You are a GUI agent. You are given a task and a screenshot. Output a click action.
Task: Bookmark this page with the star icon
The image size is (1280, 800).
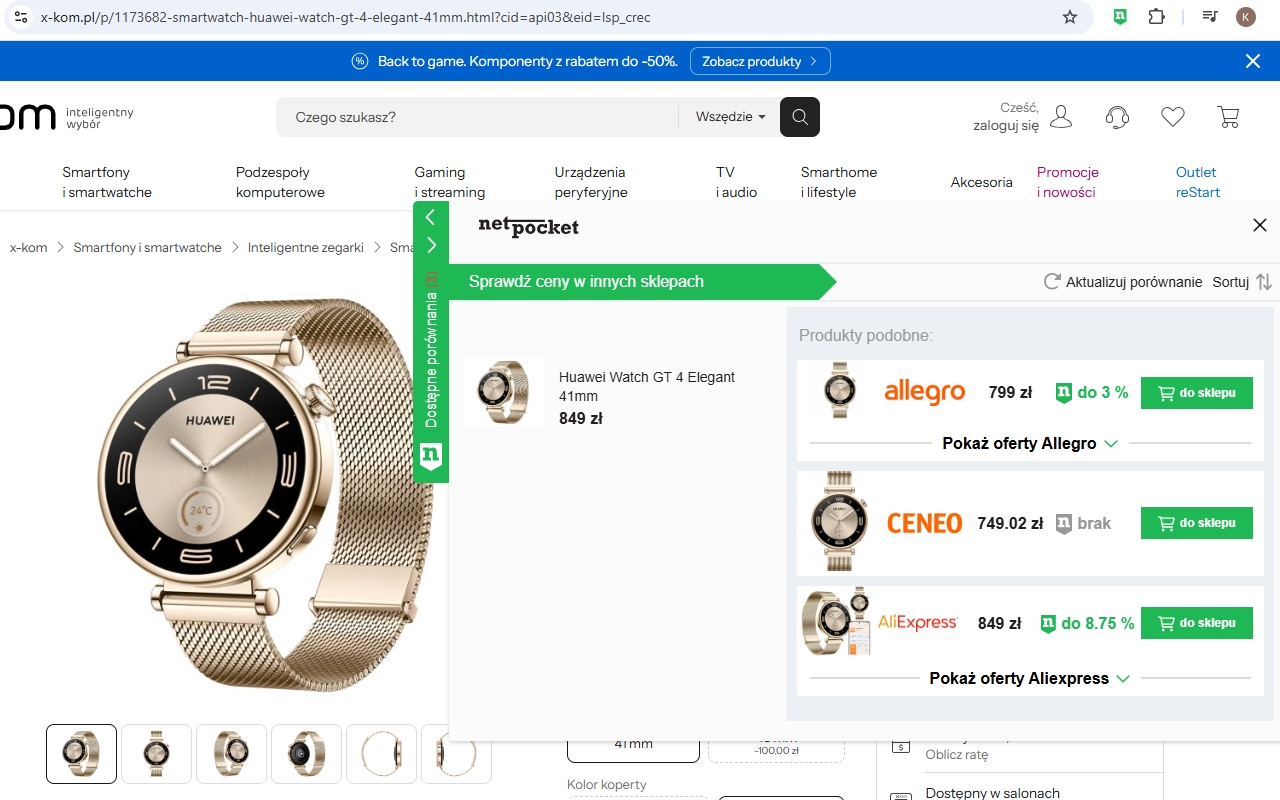(x=1070, y=17)
